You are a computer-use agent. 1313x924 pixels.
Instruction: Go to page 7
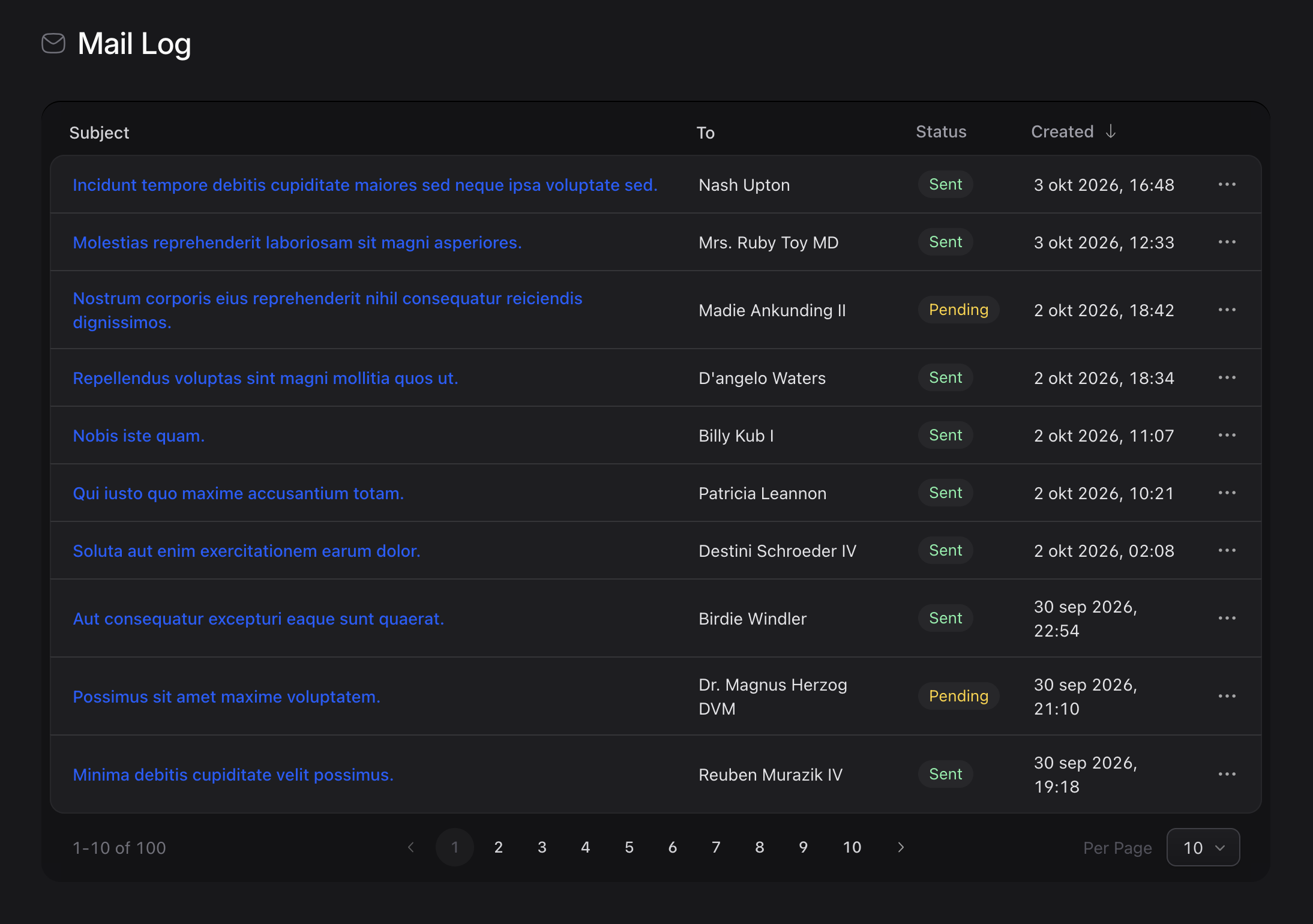[x=716, y=847]
